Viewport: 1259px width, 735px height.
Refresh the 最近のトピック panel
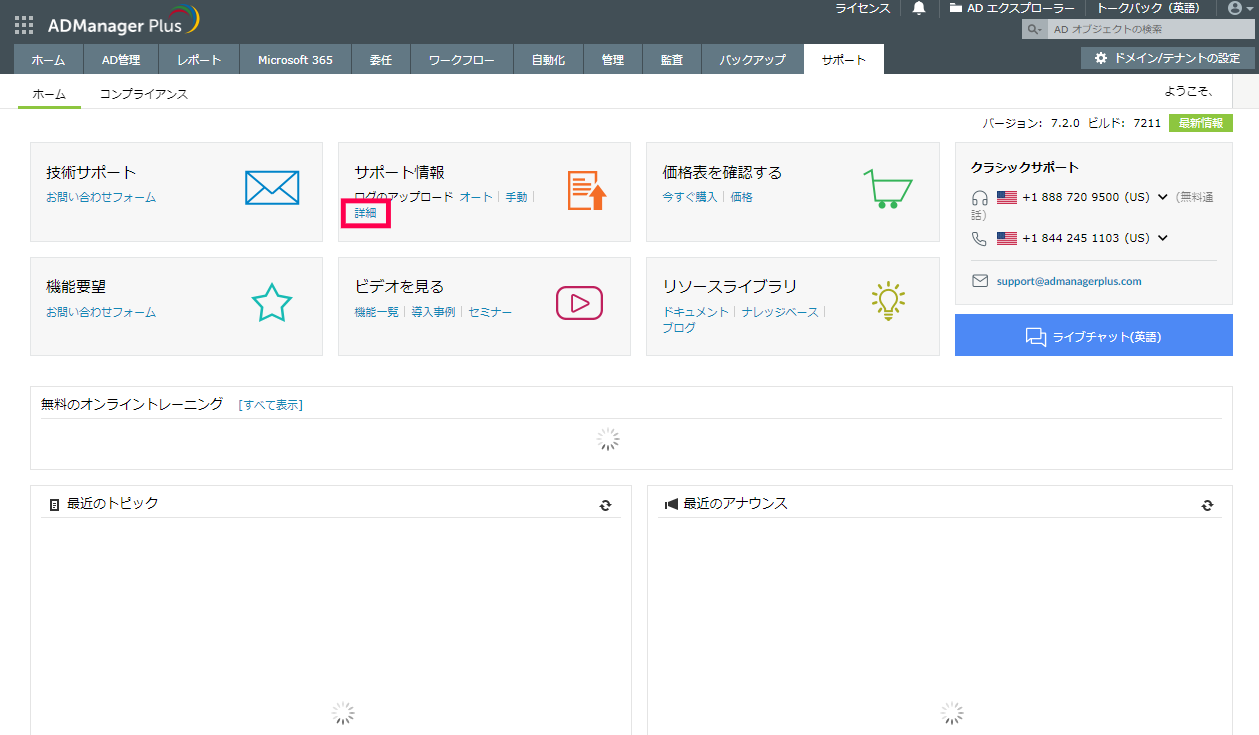coord(605,505)
